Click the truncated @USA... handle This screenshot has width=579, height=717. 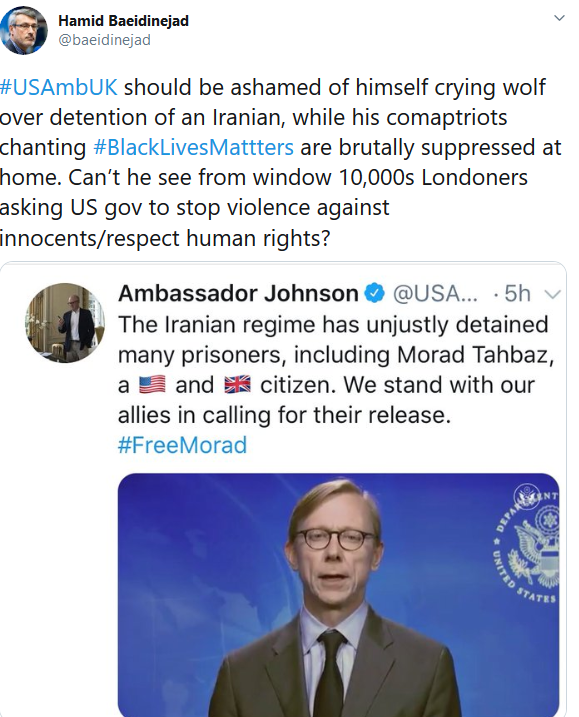(x=435, y=294)
